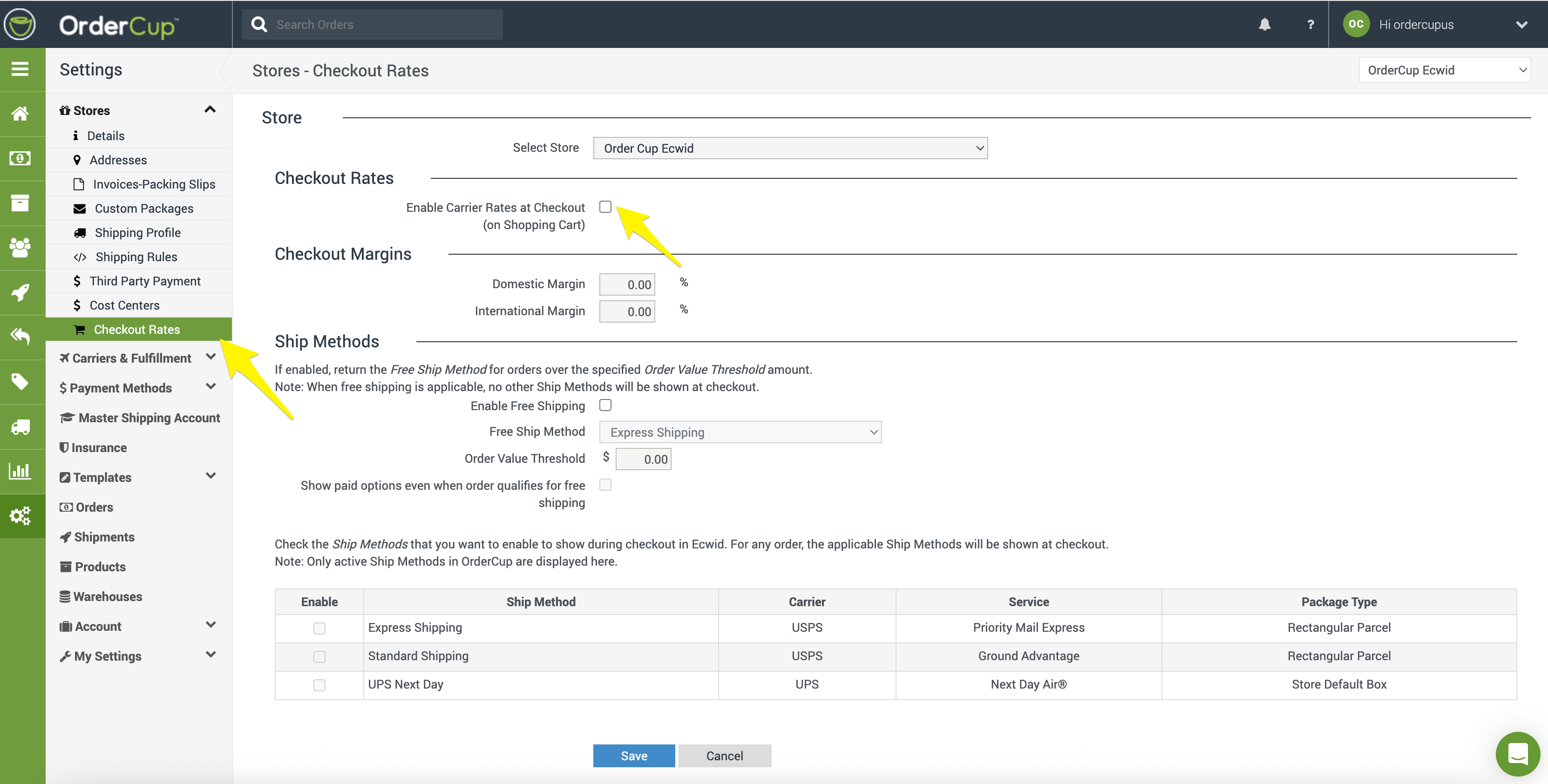Click the Save button
The width and height of the screenshot is (1548, 784).
[633, 756]
